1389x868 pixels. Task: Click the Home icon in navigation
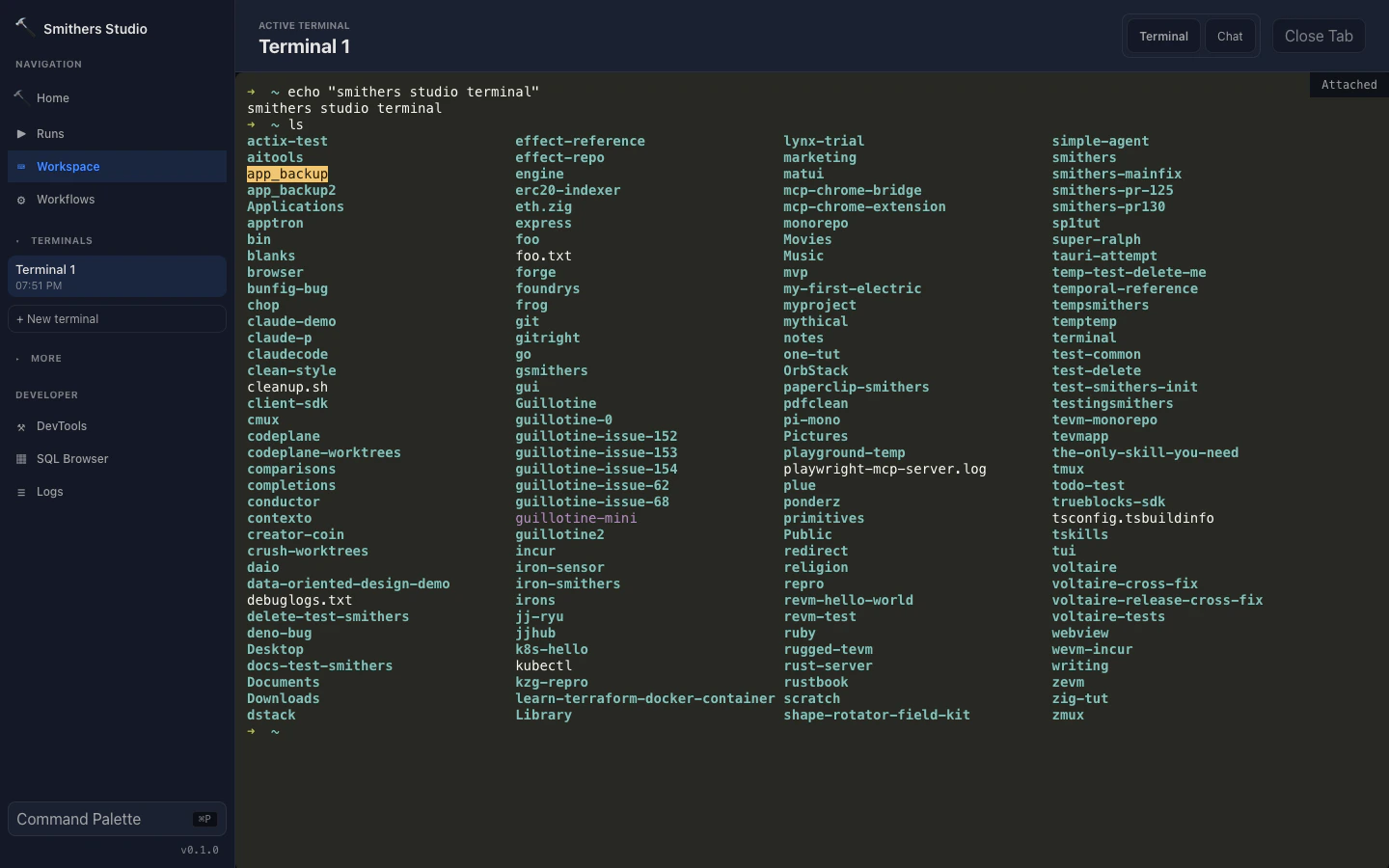click(19, 96)
